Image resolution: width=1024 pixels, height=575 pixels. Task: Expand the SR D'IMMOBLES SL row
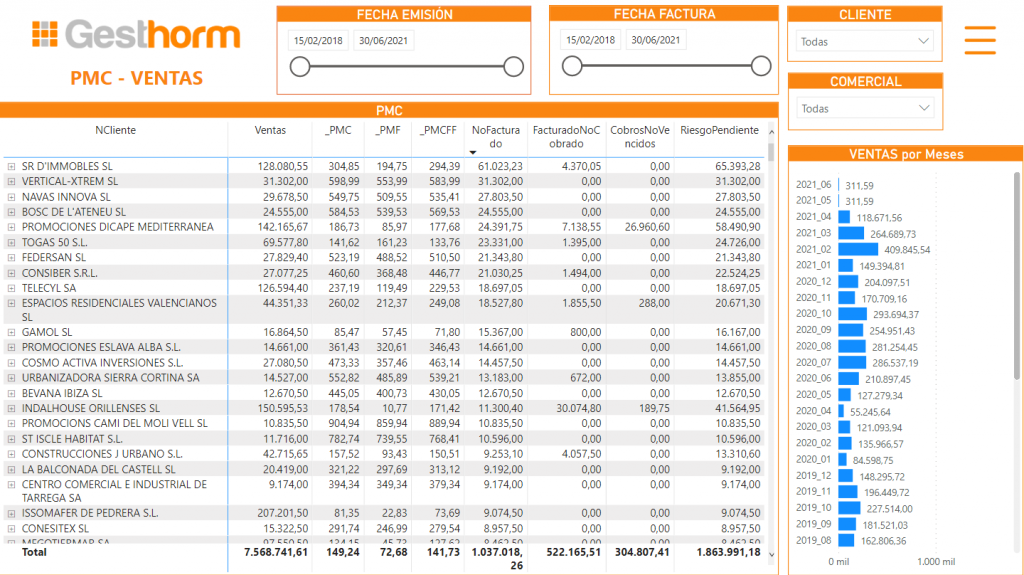11,166
